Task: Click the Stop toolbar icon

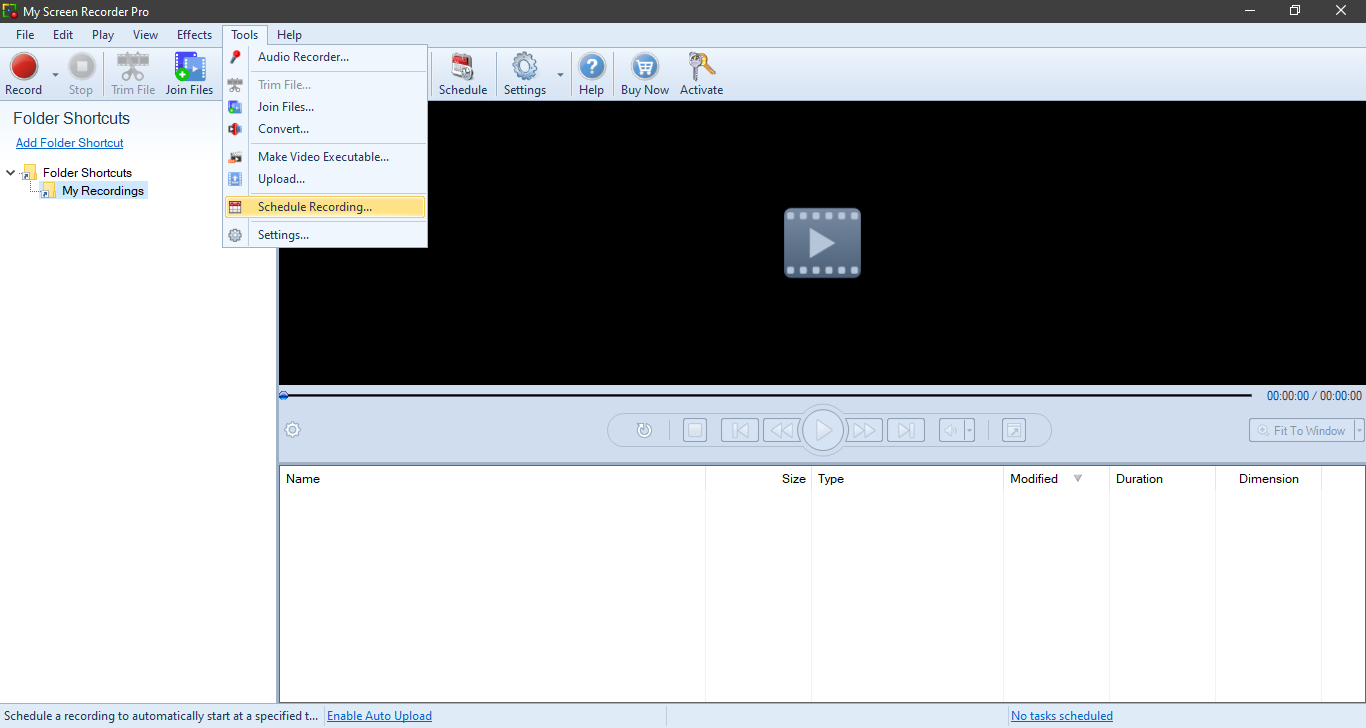Action: click(x=81, y=75)
